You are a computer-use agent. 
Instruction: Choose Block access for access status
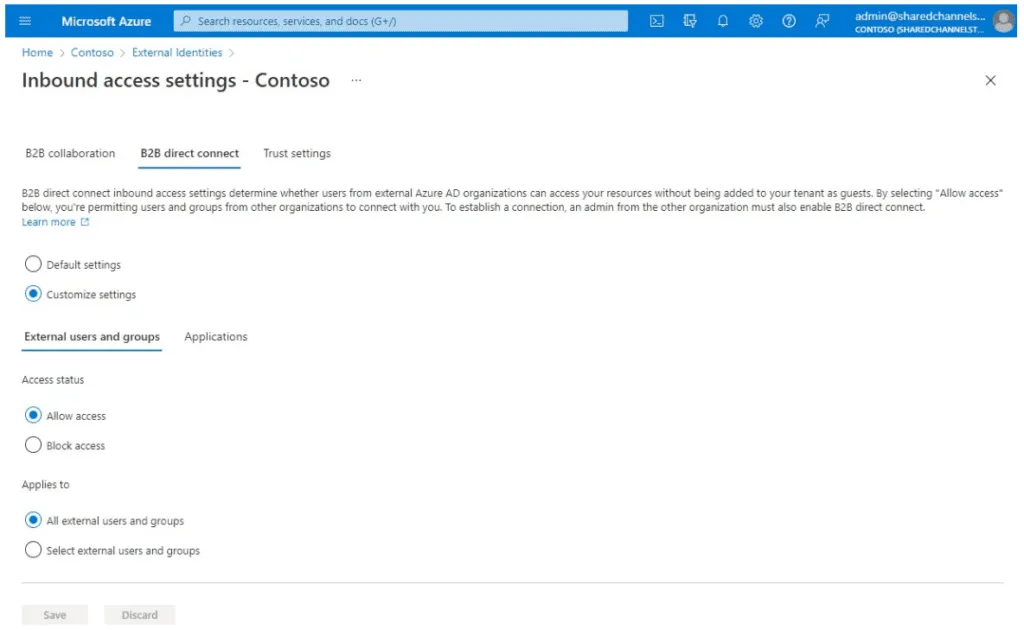(33, 445)
